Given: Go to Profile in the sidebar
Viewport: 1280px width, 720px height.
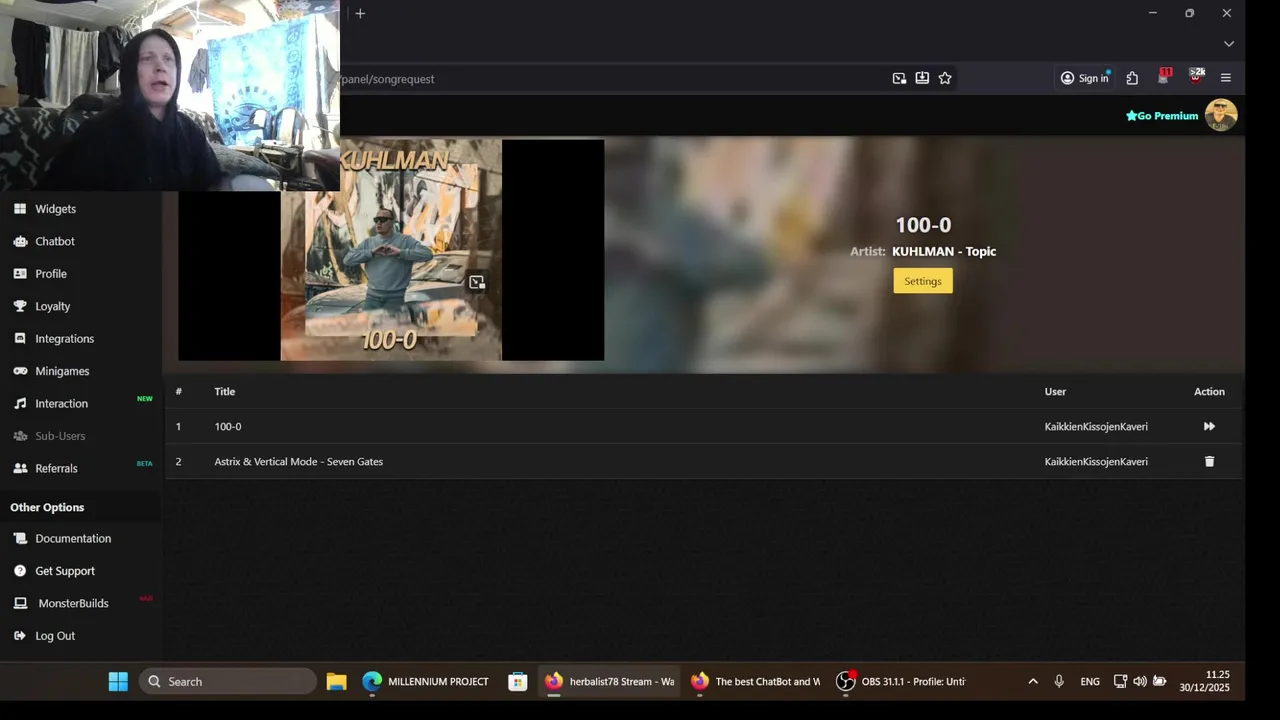Looking at the screenshot, I should (x=51, y=274).
